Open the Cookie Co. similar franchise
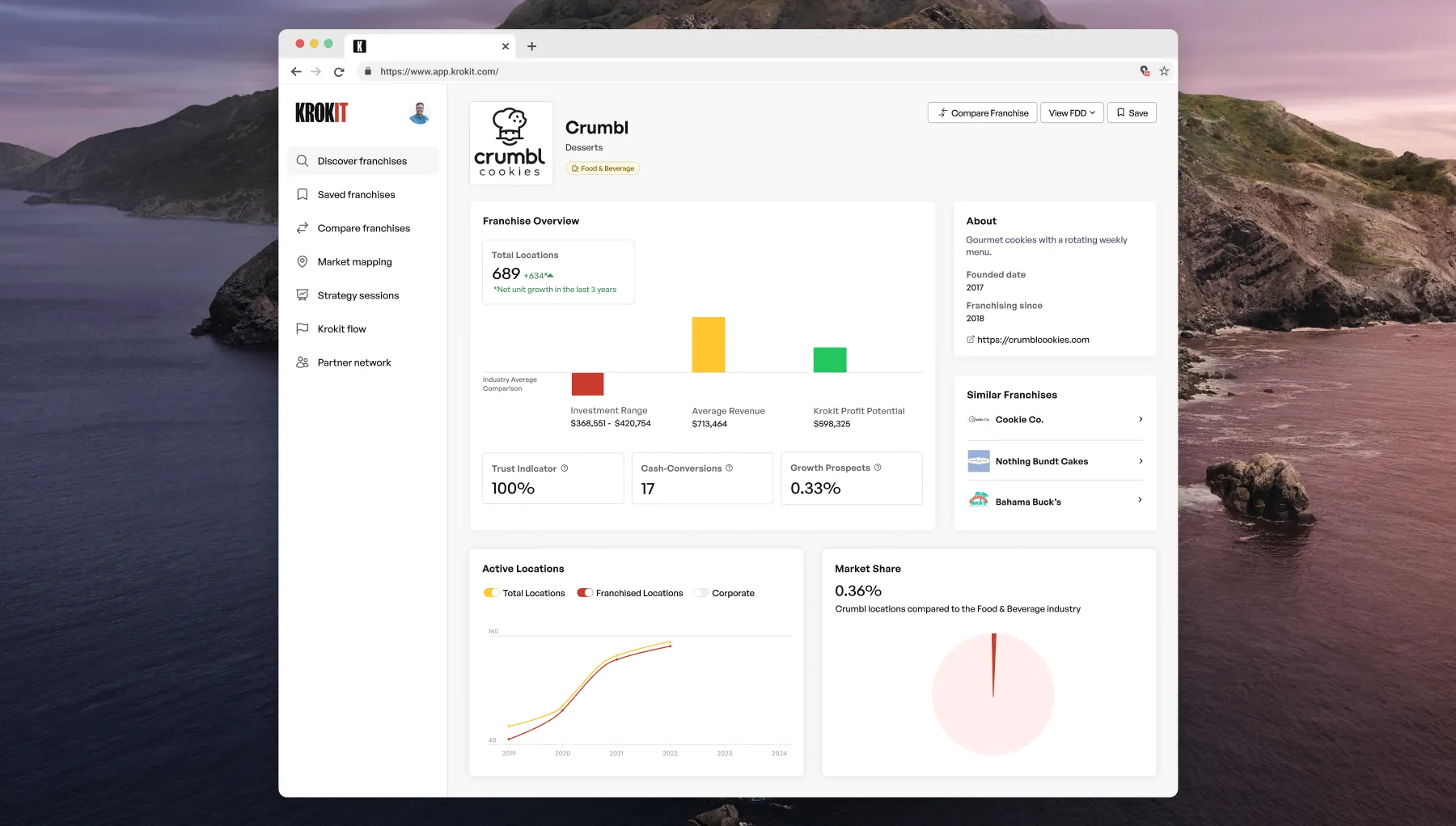This screenshot has height=826, width=1456. click(1055, 419)
